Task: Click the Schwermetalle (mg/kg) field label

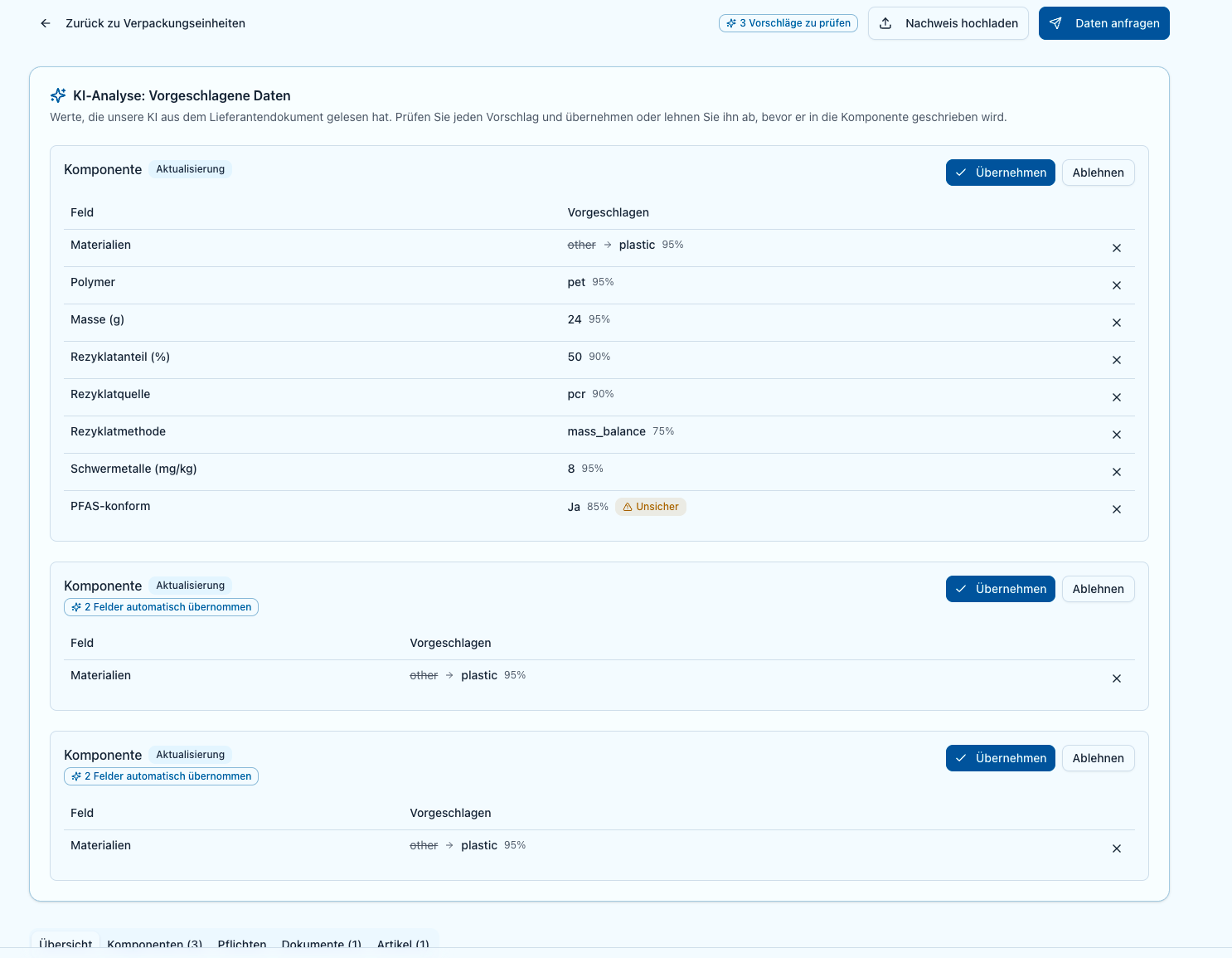Action: coord(133,469)
